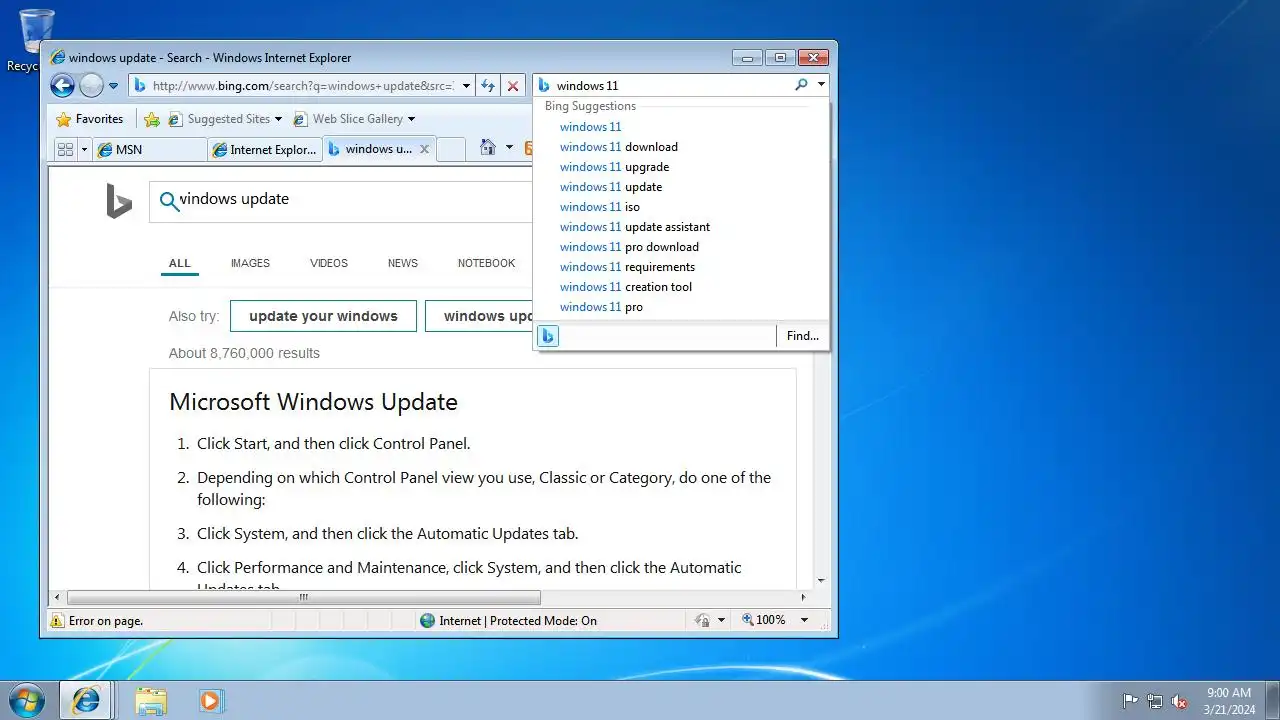1280x720 pixels.
Task: Click the Add to Favorites Bar icon
Action: coord(152,119)
